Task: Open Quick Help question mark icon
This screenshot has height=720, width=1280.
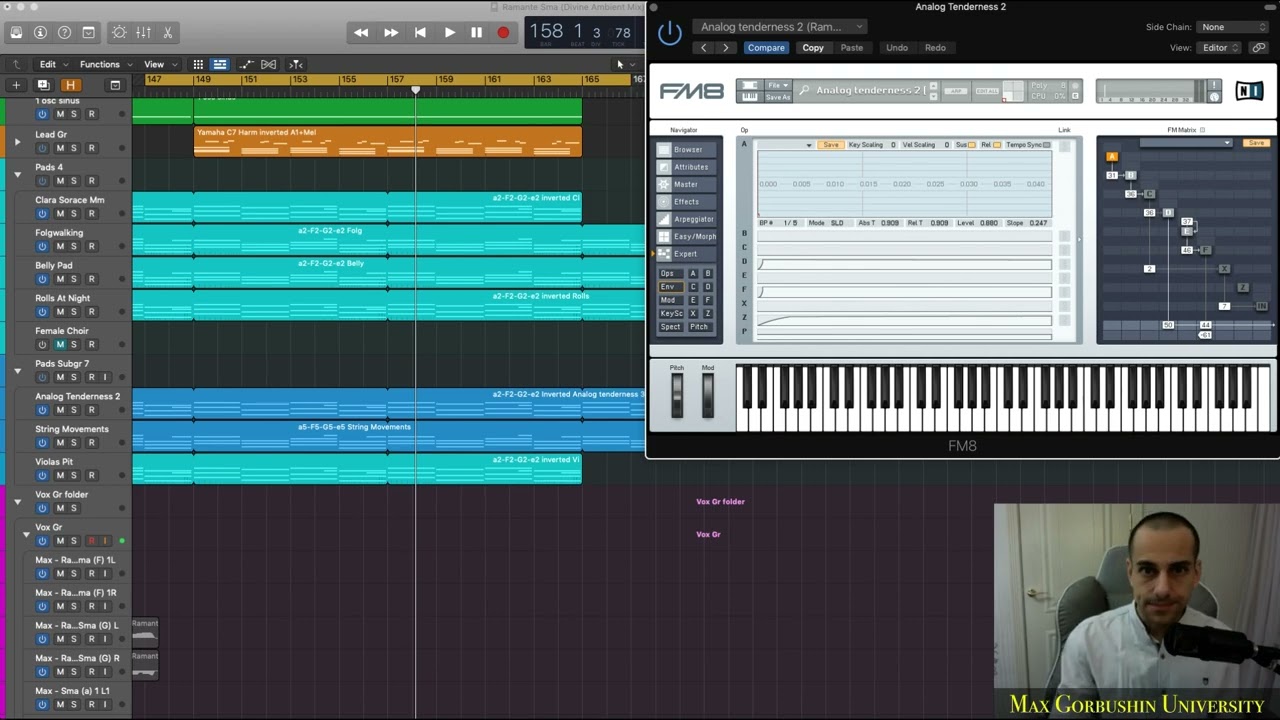Action: [65, 32]
